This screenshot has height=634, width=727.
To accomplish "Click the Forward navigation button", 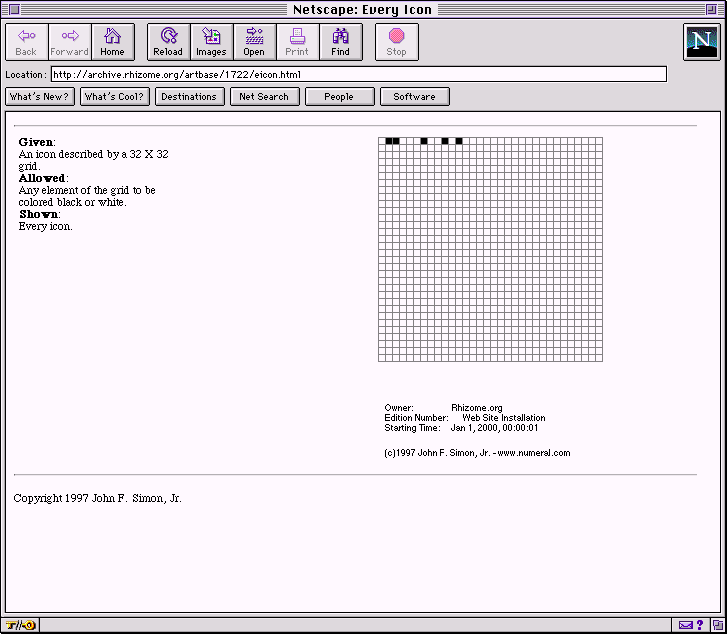I will 70,42.
